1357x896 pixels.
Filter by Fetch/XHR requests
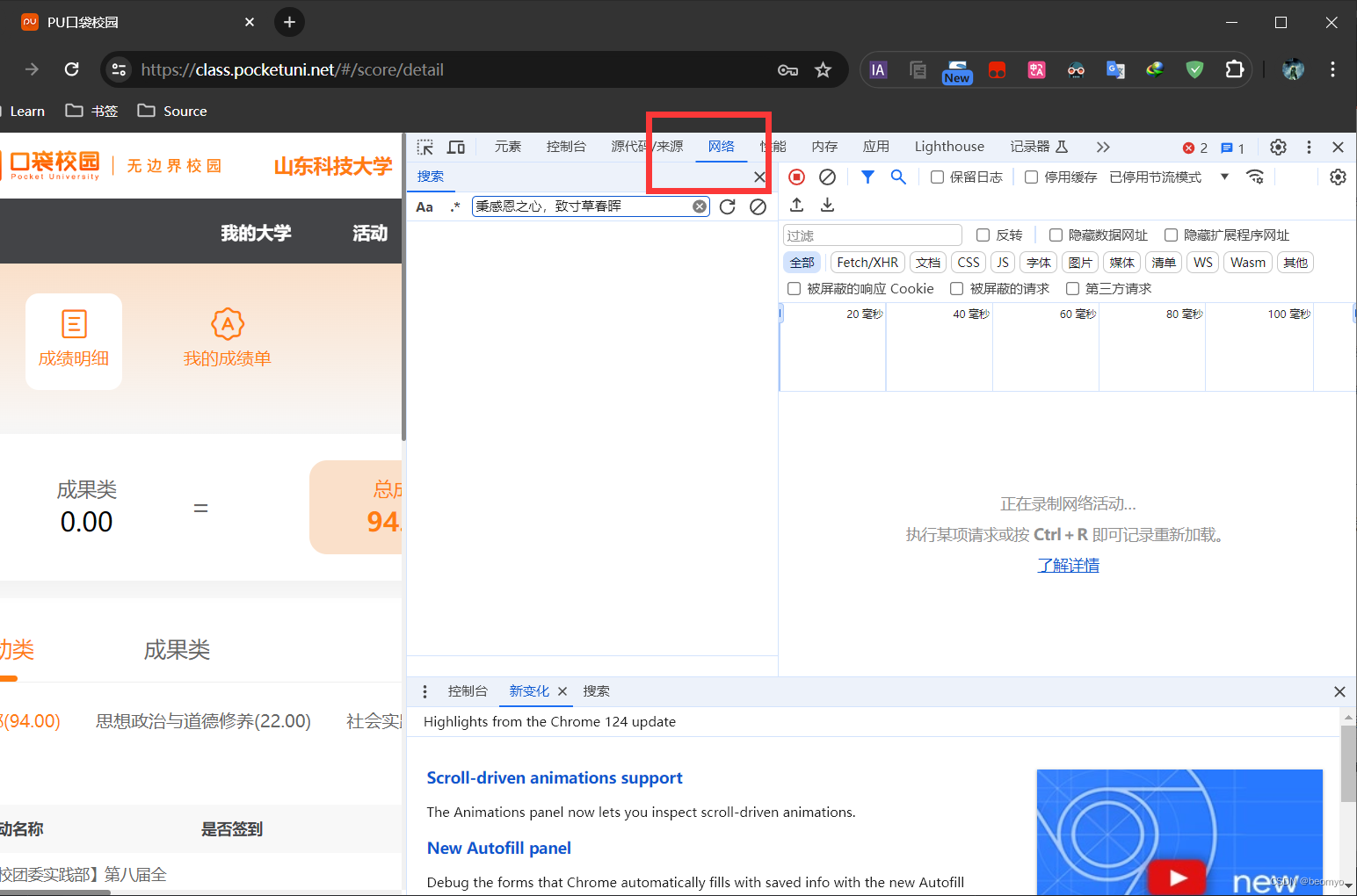click(867, 263)
